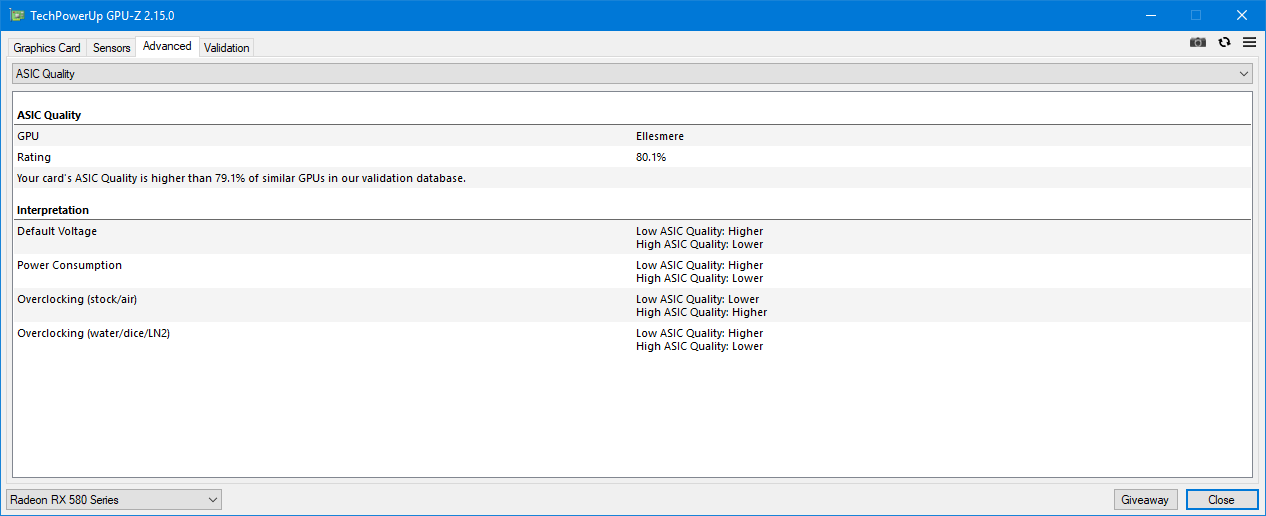Viewport: 1266px width, 516px height.
Task: Click the ASIC Quality section heading
Action: tap(49, 115)
